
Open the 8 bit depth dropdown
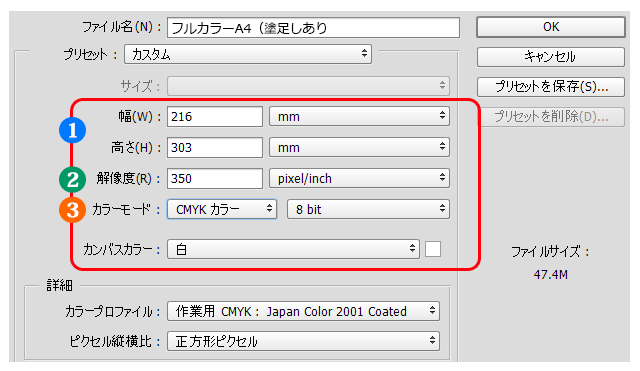click(x=368, y=209)
